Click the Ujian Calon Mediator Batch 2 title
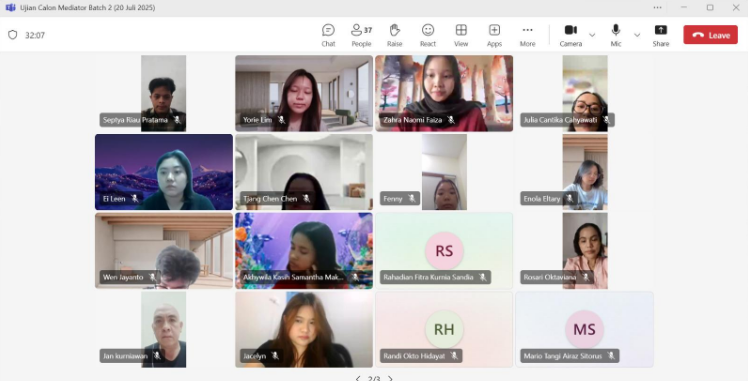 point(87,8)
